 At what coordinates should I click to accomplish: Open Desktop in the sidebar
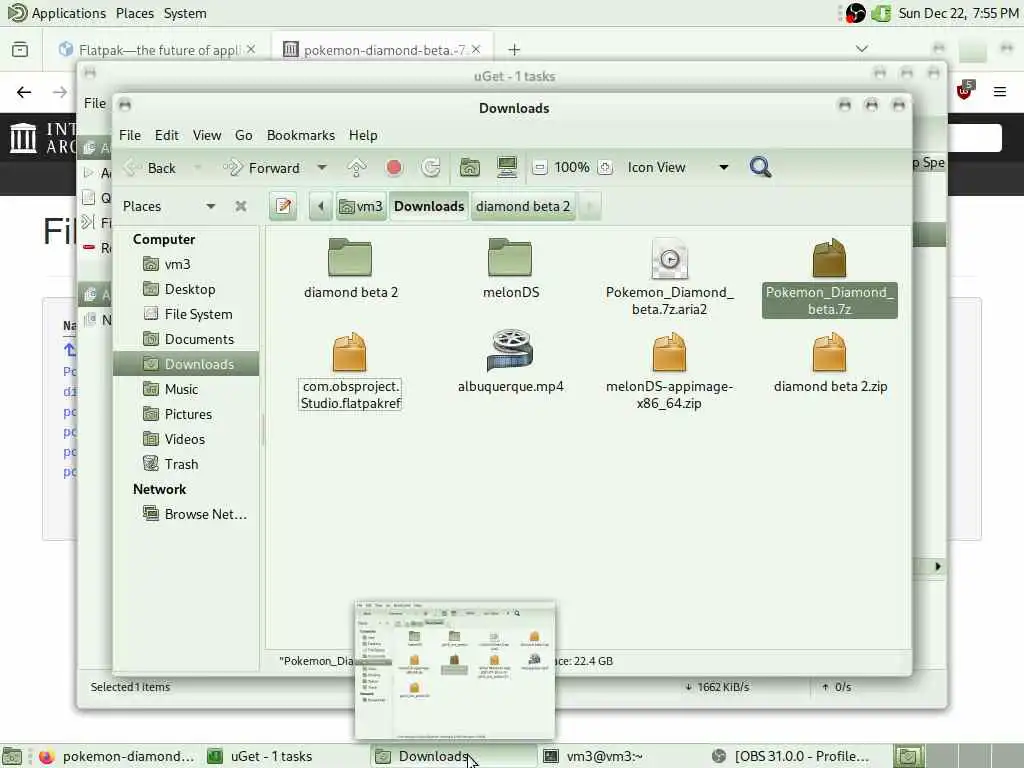tap(189, 289)
